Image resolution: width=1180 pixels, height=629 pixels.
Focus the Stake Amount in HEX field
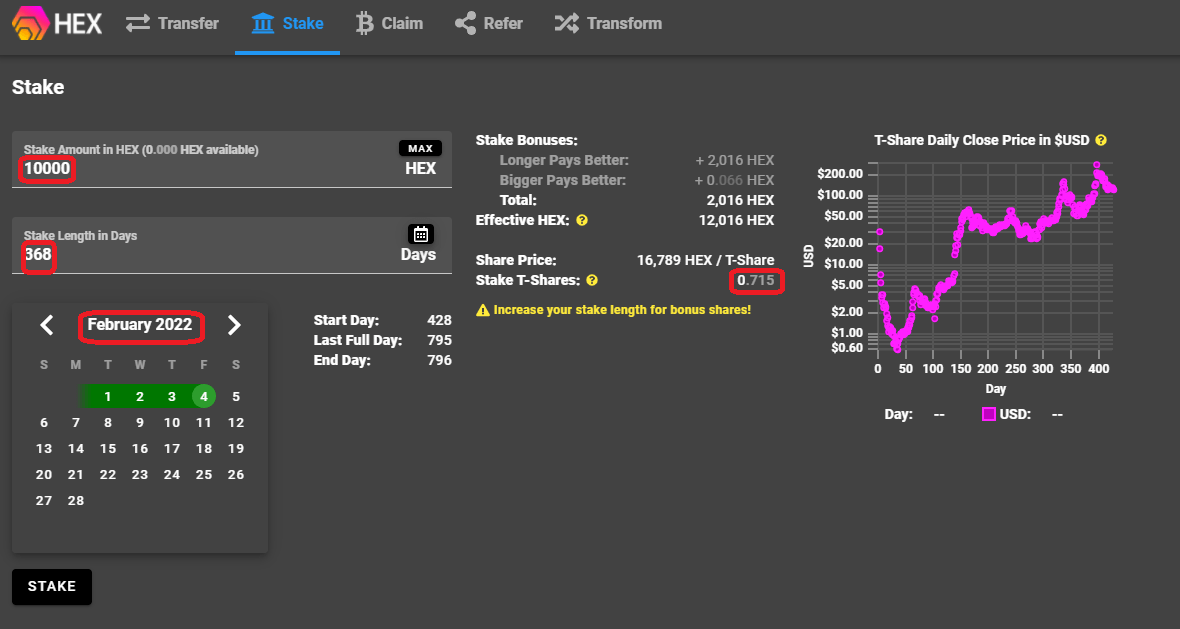(x=232, y=160)
